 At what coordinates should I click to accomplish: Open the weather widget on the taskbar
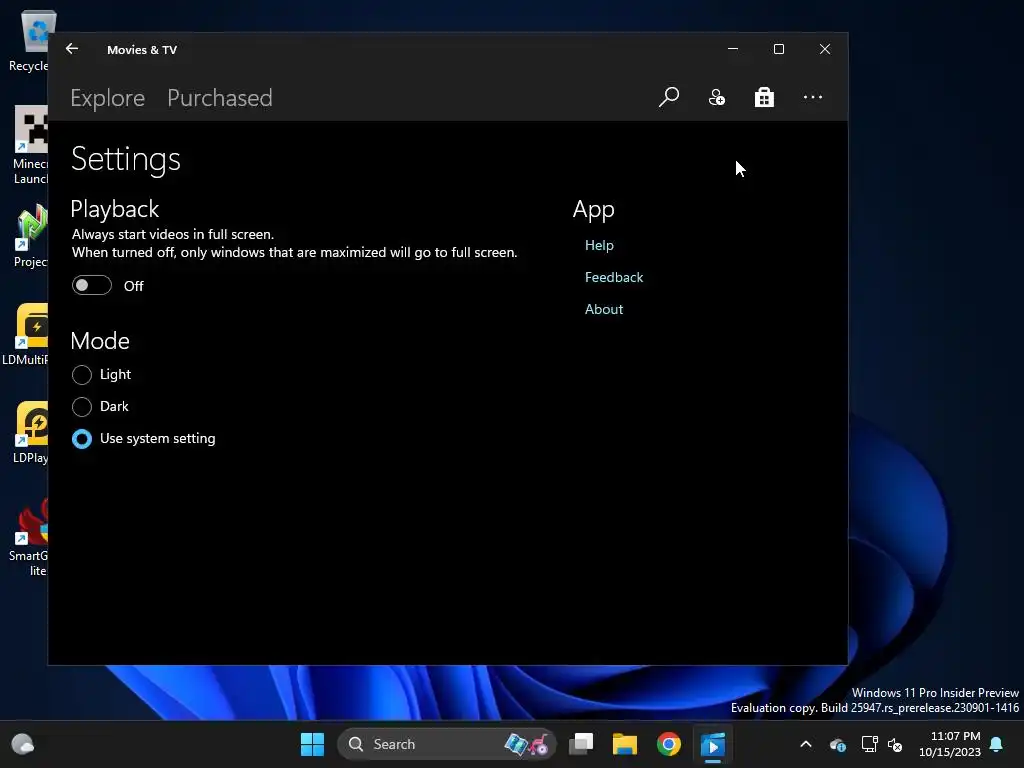[x=23, y=744]
